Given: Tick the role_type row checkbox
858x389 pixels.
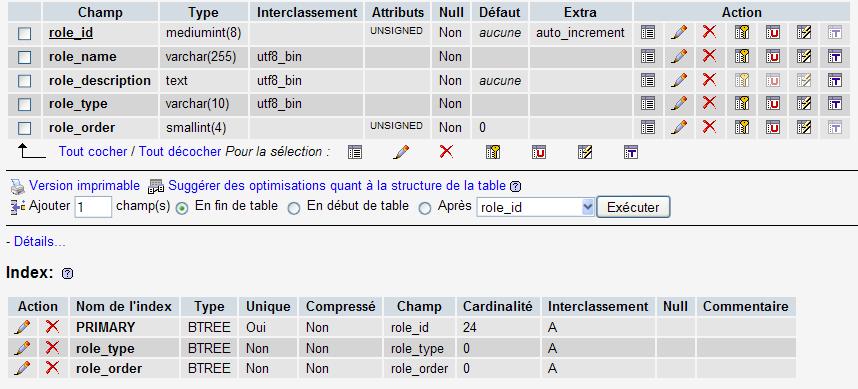Looking at the screenshot, I should click(x=25, y=104).
